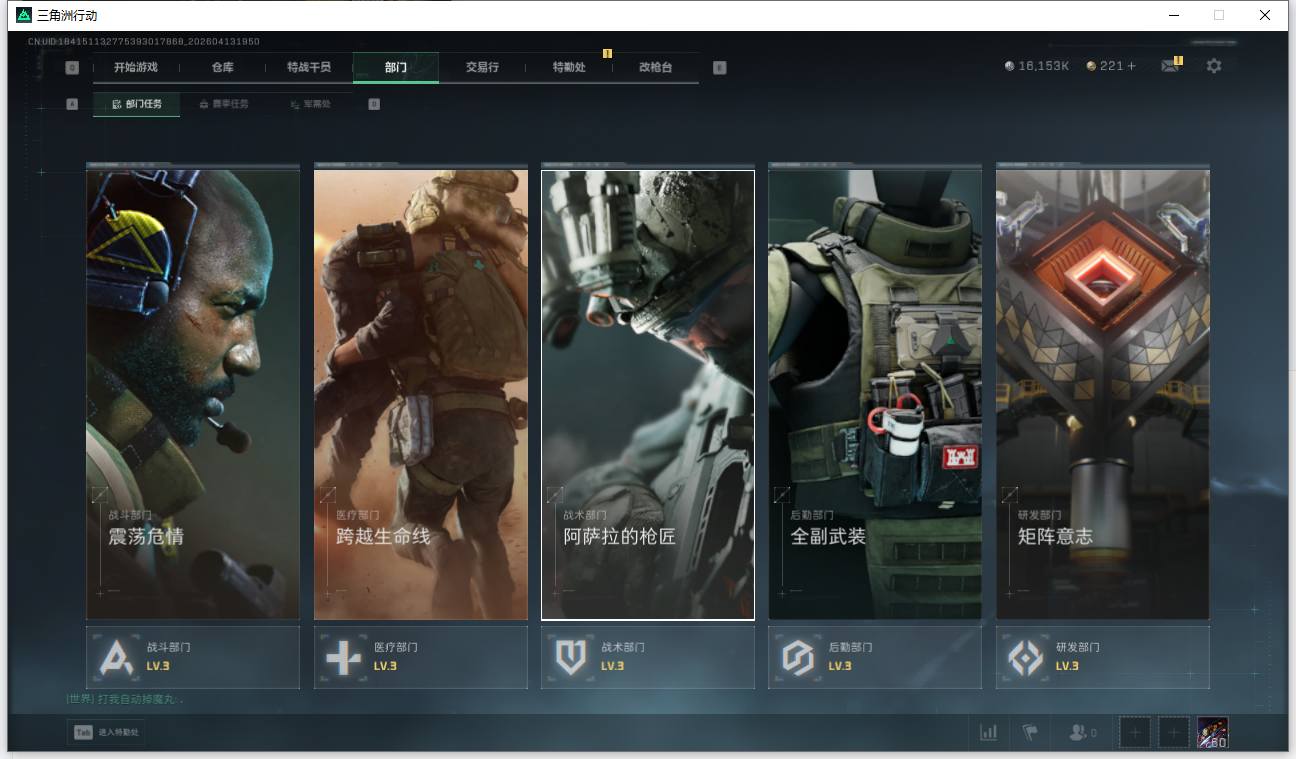Select the 后勤部门 LV.3 hexagon panel
The width and height of the screenshot is (1296, 759).
874,657
